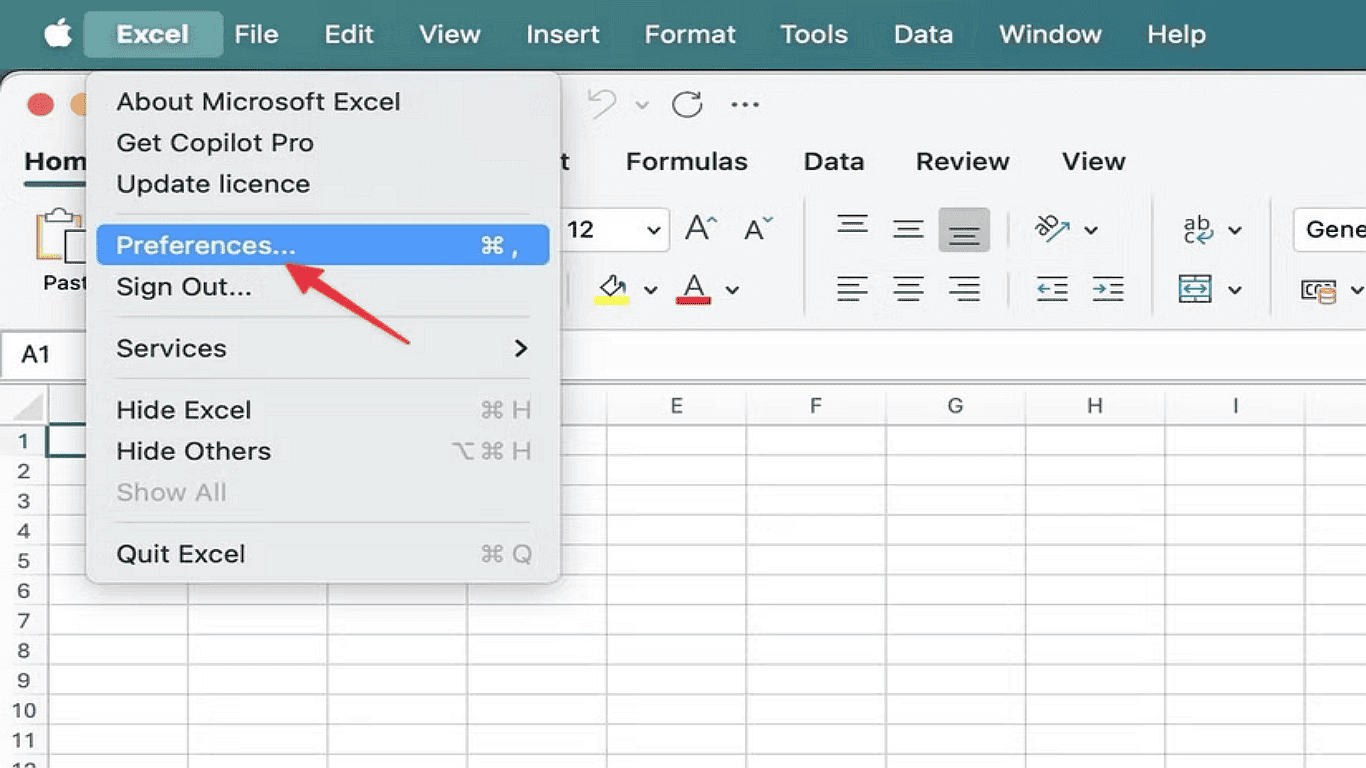Apply red font color A

point(694,289)
